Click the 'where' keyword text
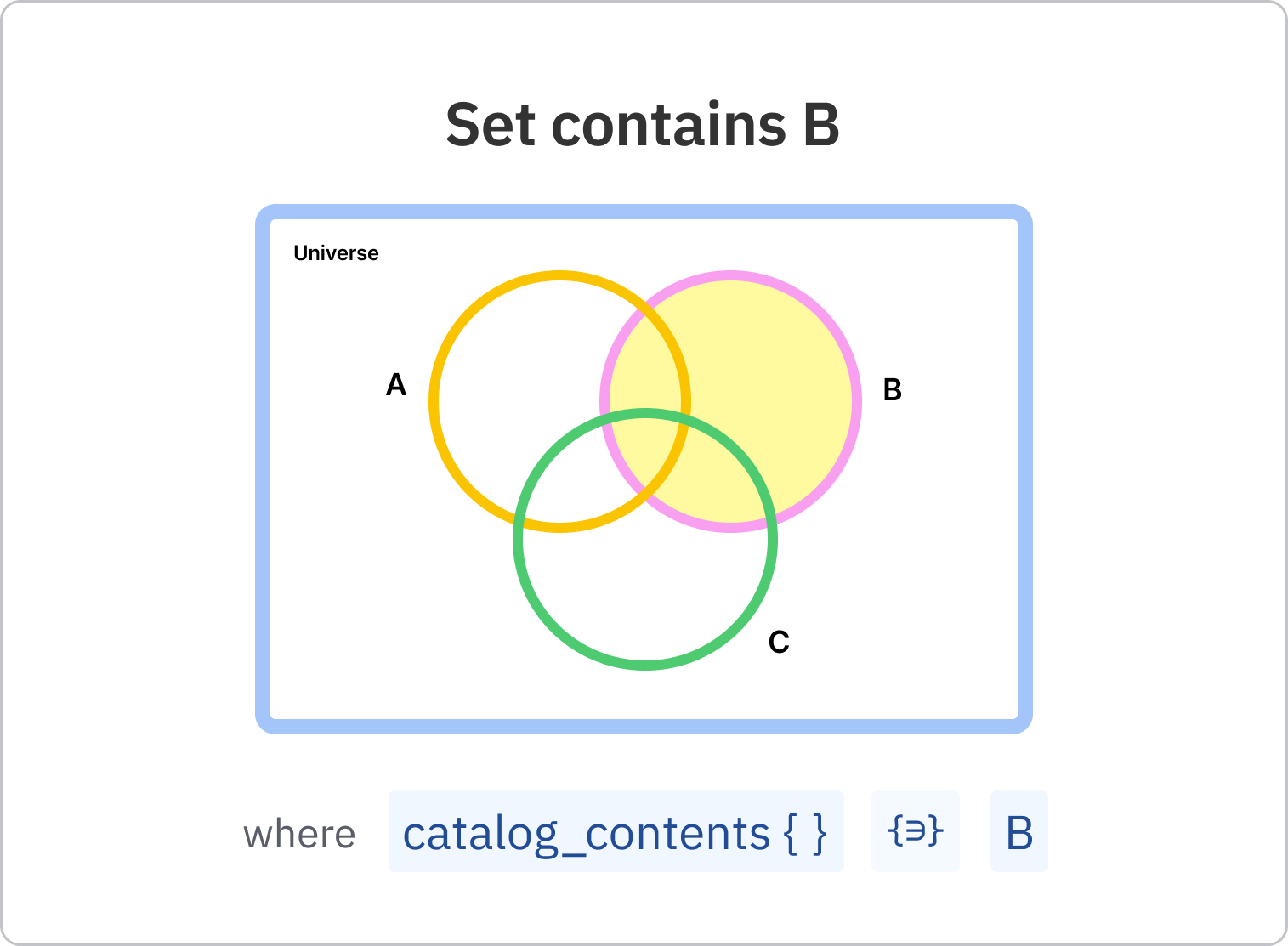 coord(299,834)
